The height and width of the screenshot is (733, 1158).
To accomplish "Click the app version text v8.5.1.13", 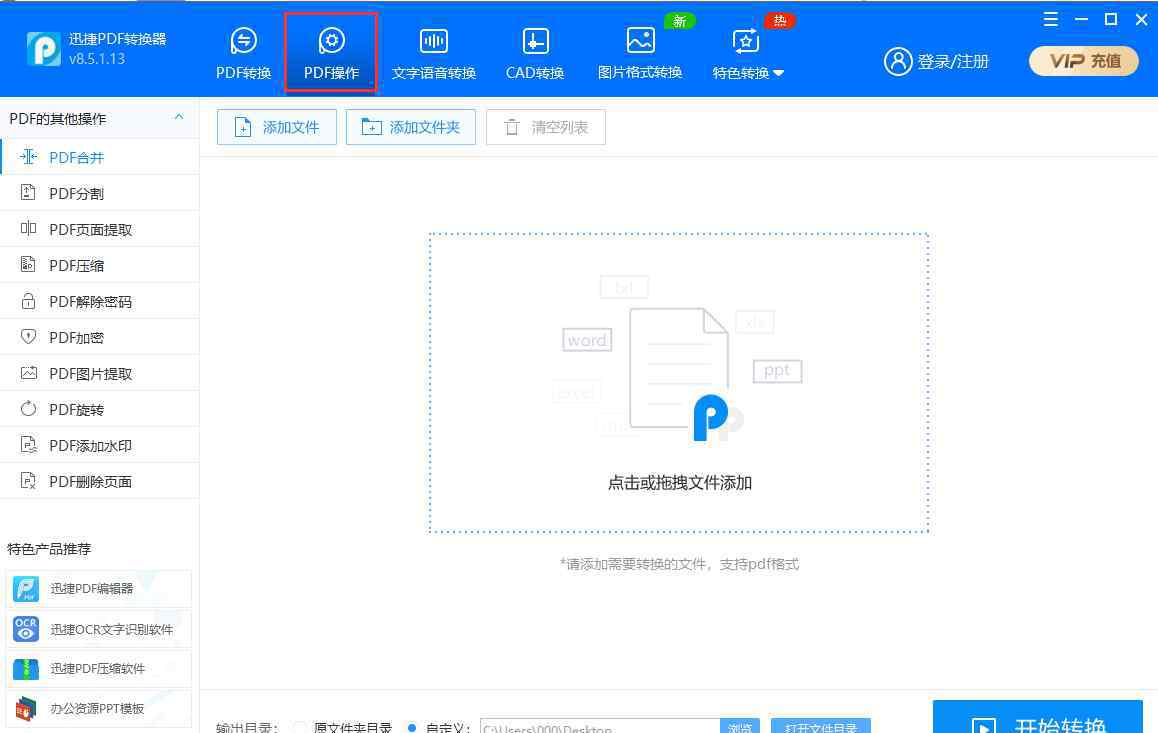I will [97, 59].
